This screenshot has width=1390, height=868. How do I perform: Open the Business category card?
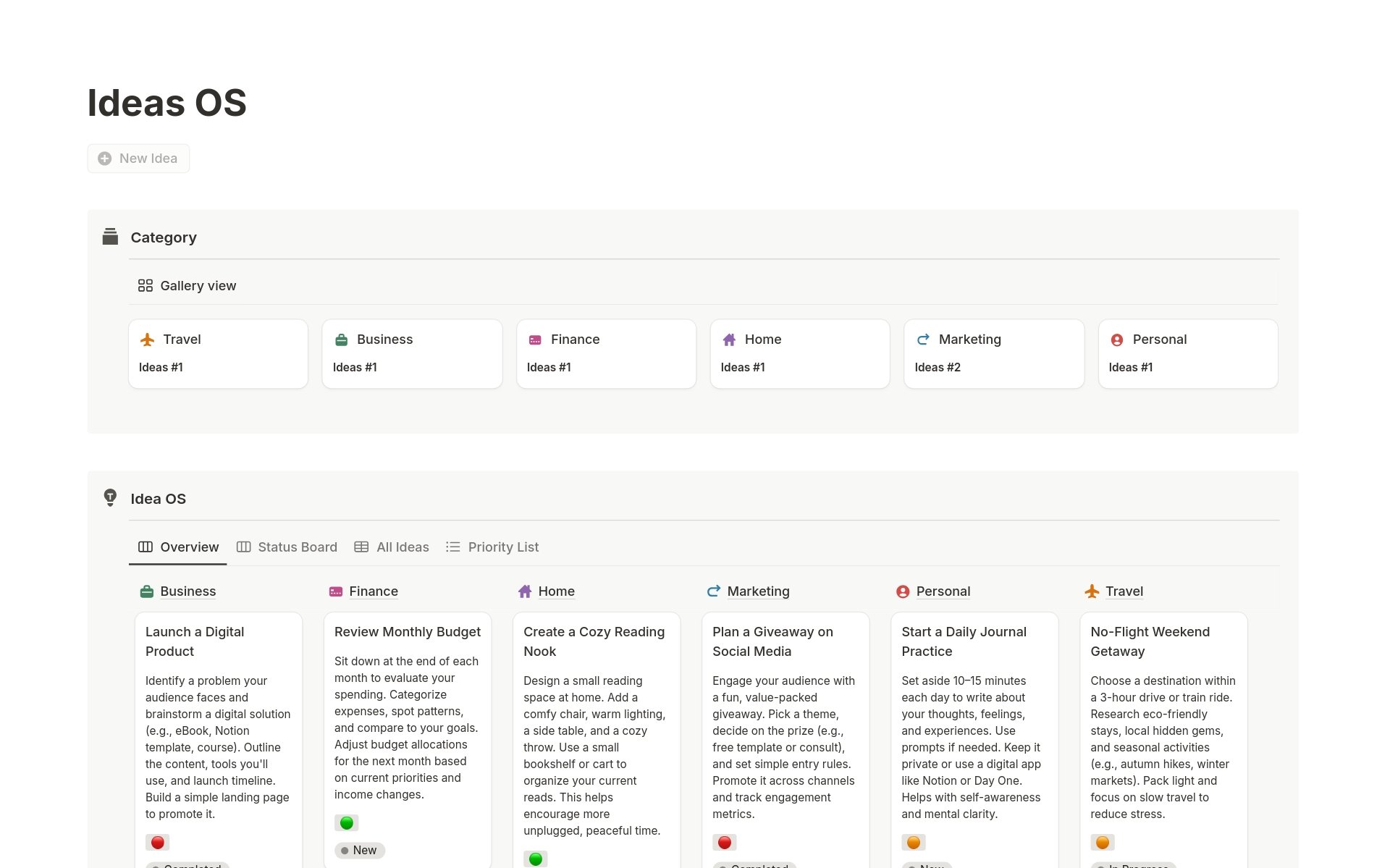click(x=413, y=354)
